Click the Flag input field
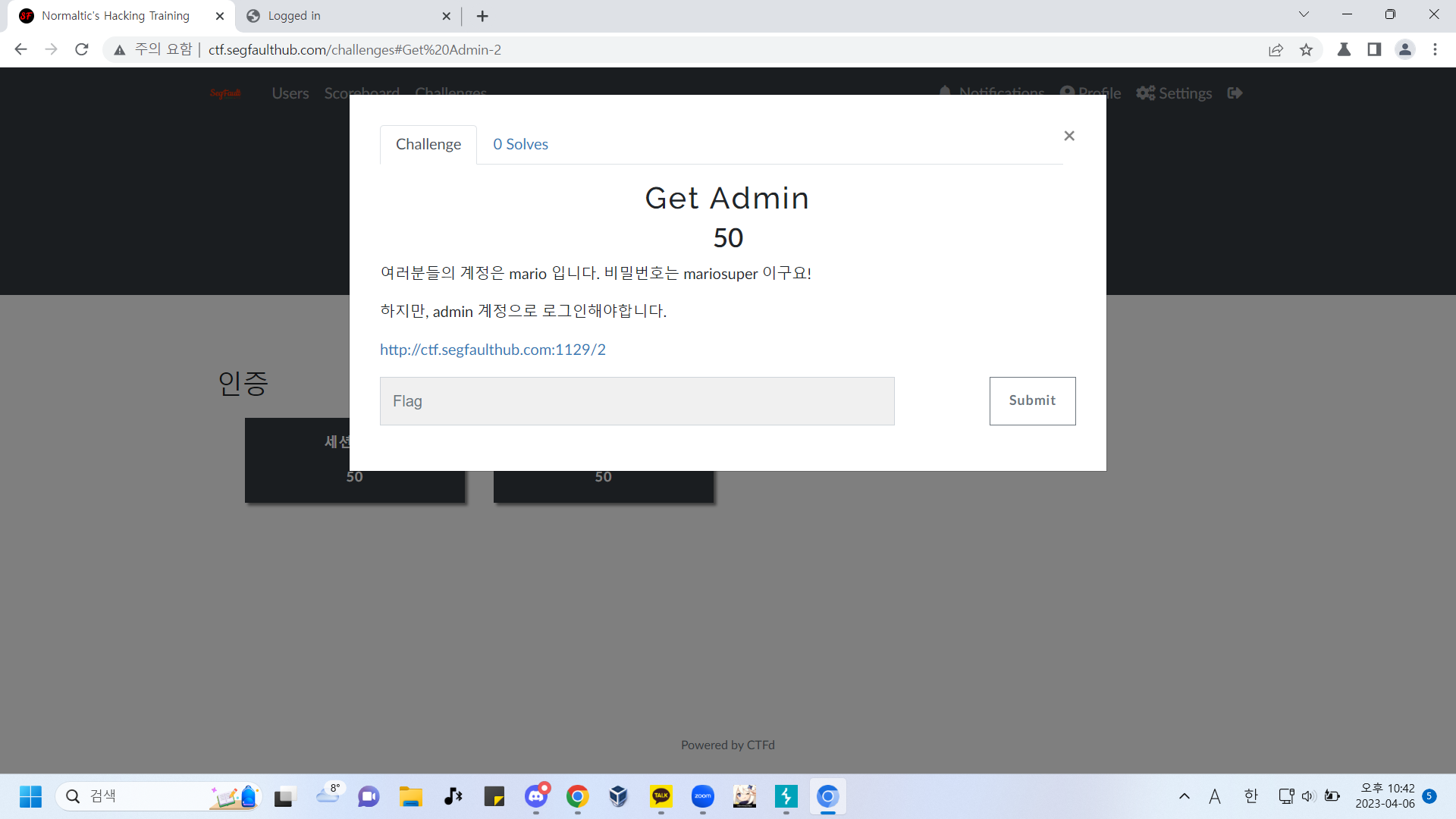This screenshot has height=819, width=1456. pyautogui.click(x=637, y=401)
